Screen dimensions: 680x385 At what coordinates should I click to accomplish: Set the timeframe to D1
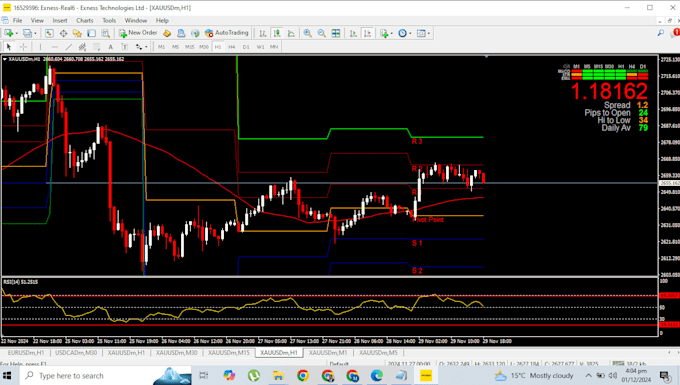point(246,47)
